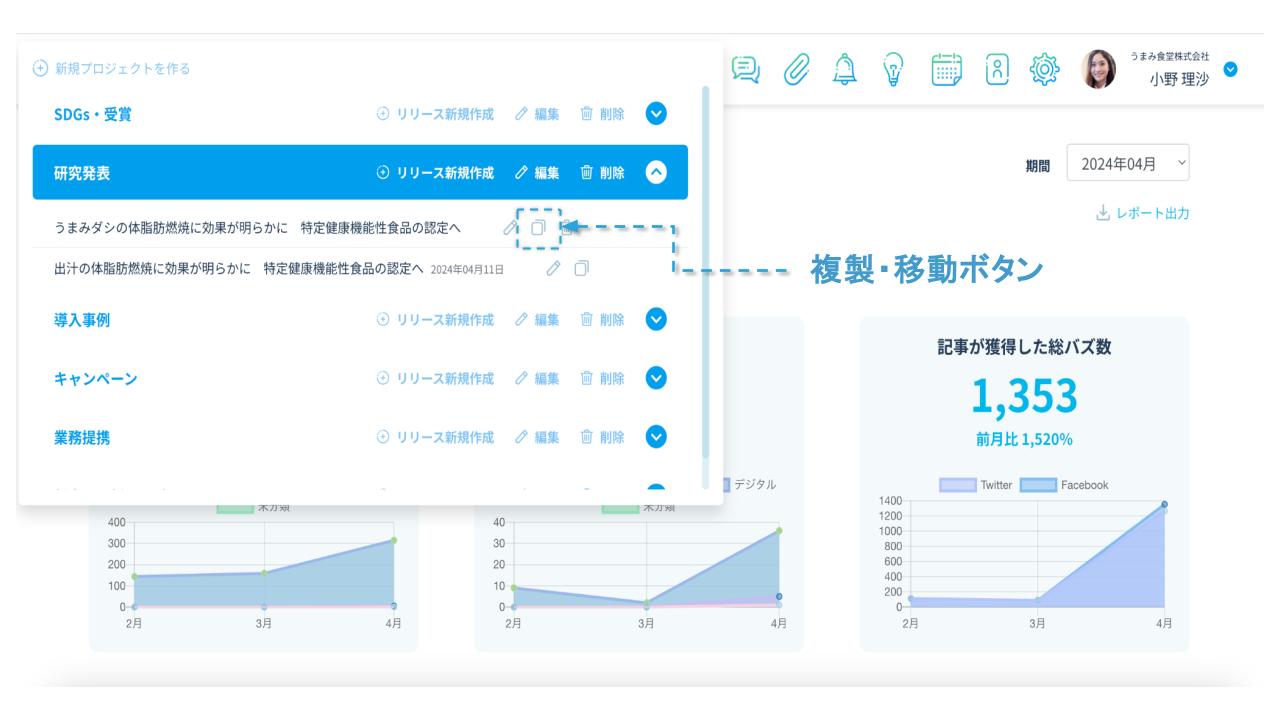Toggle the デジタル legend item
This screenshot has width=1280, height=720.
[746, 484]
